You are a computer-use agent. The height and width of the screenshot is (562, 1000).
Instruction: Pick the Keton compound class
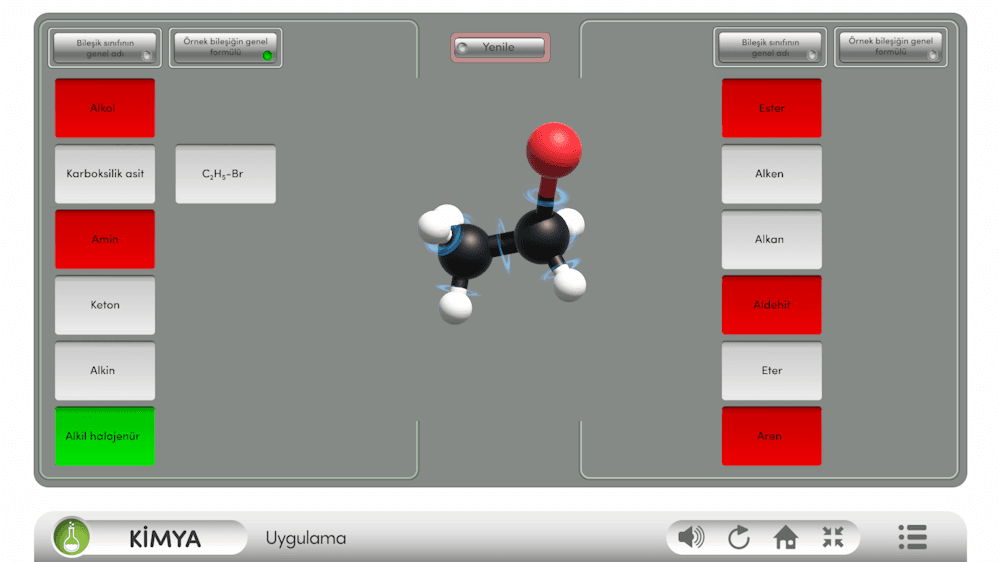tap(105, 305)
